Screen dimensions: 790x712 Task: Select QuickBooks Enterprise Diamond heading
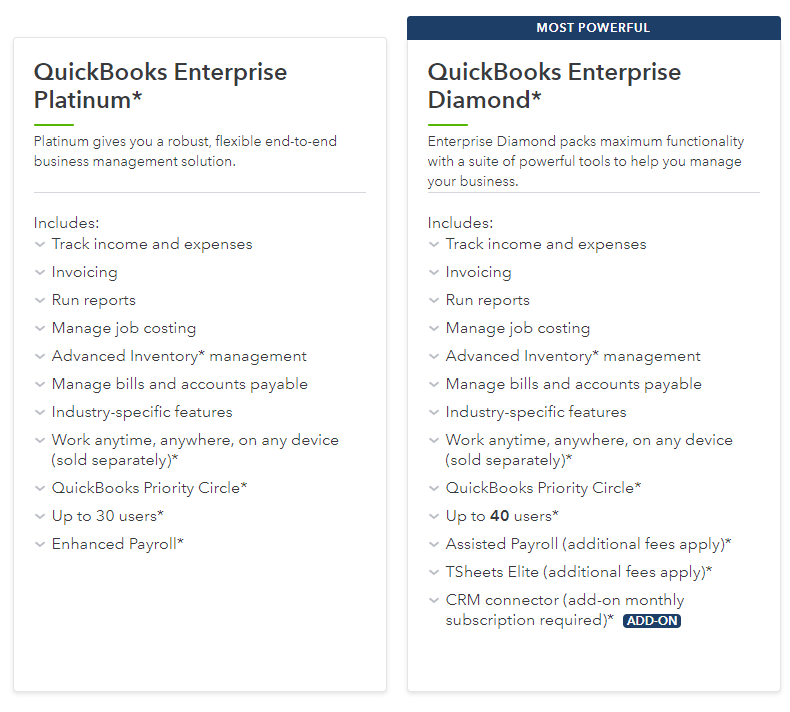click(x=554, y=86)
